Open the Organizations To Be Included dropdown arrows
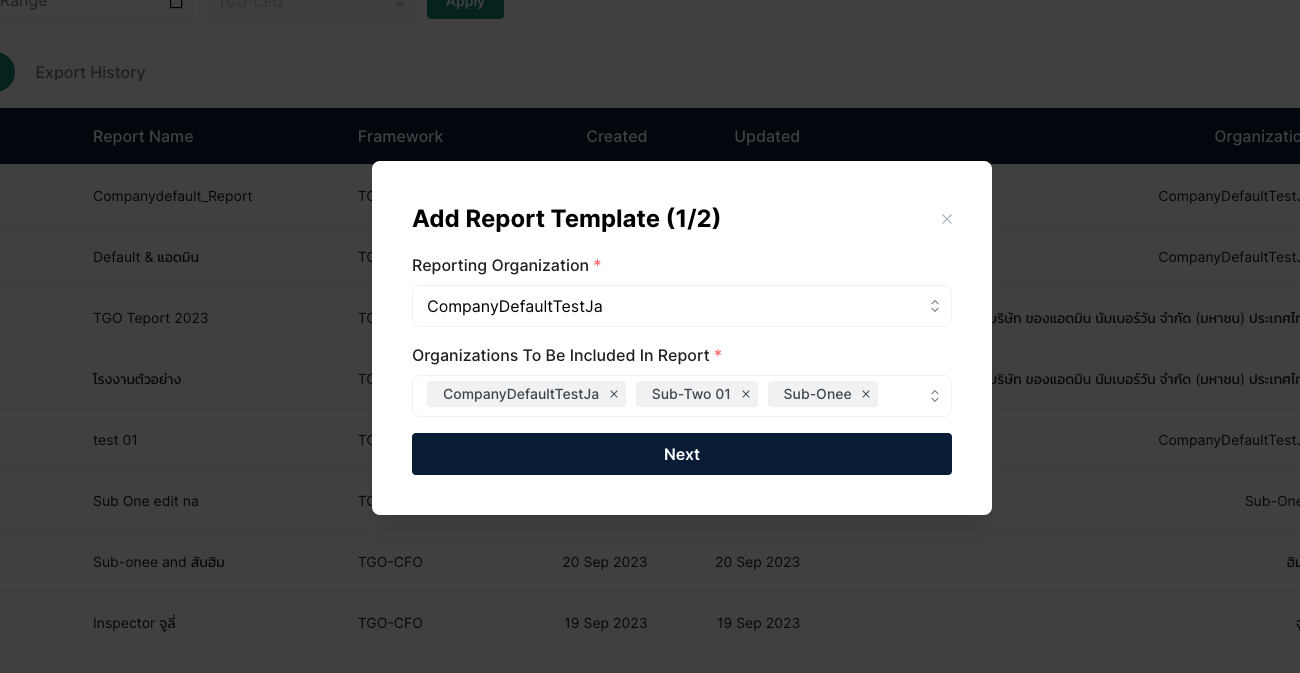The height and width of the screenshot is (673, 1300). (x=934, y=396)
